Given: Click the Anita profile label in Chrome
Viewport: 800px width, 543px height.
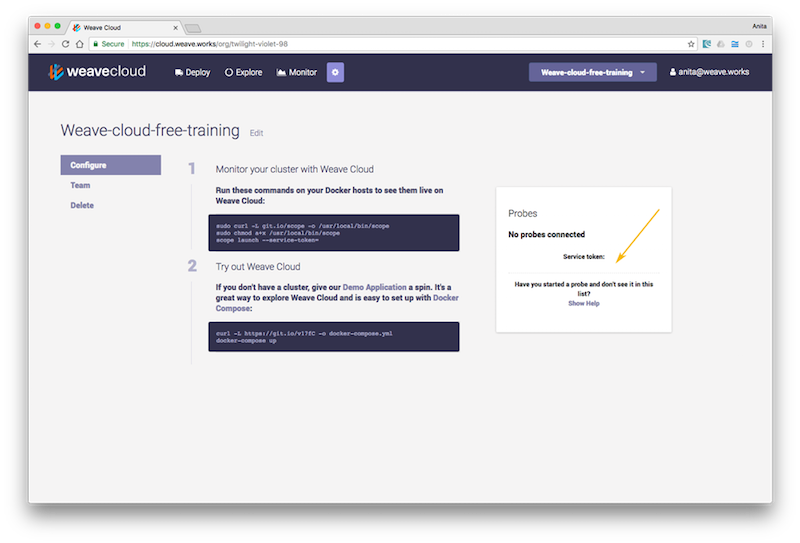Looking at the screenshot, I should click(x=759, y=26).
